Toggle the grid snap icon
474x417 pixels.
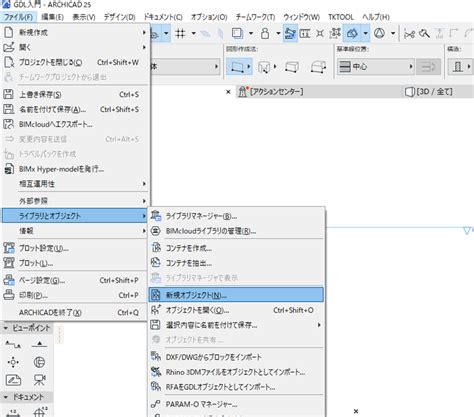(180, 33)
